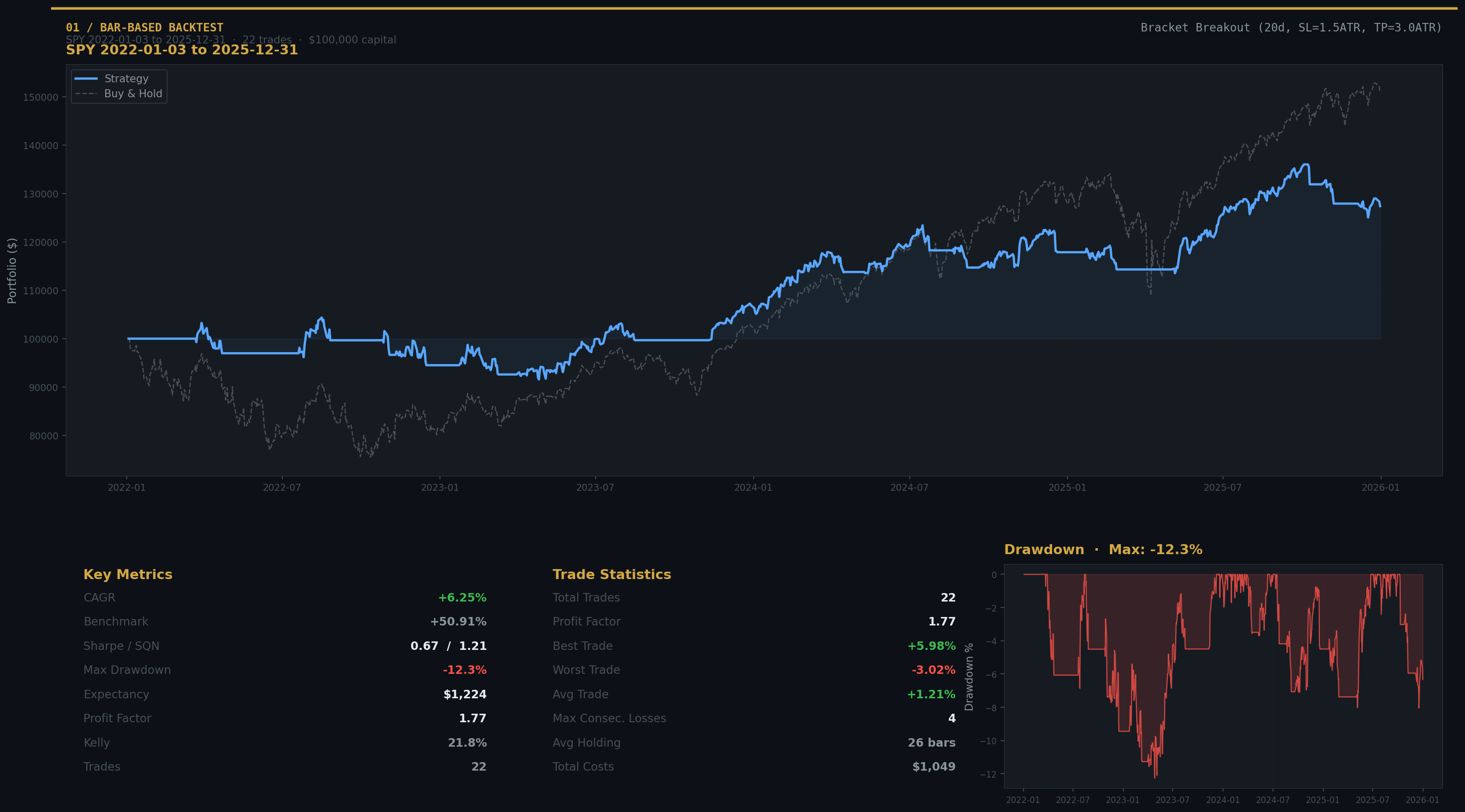Select the Total Costs value $1,049
1465x812 pixels.
point(934,766)
